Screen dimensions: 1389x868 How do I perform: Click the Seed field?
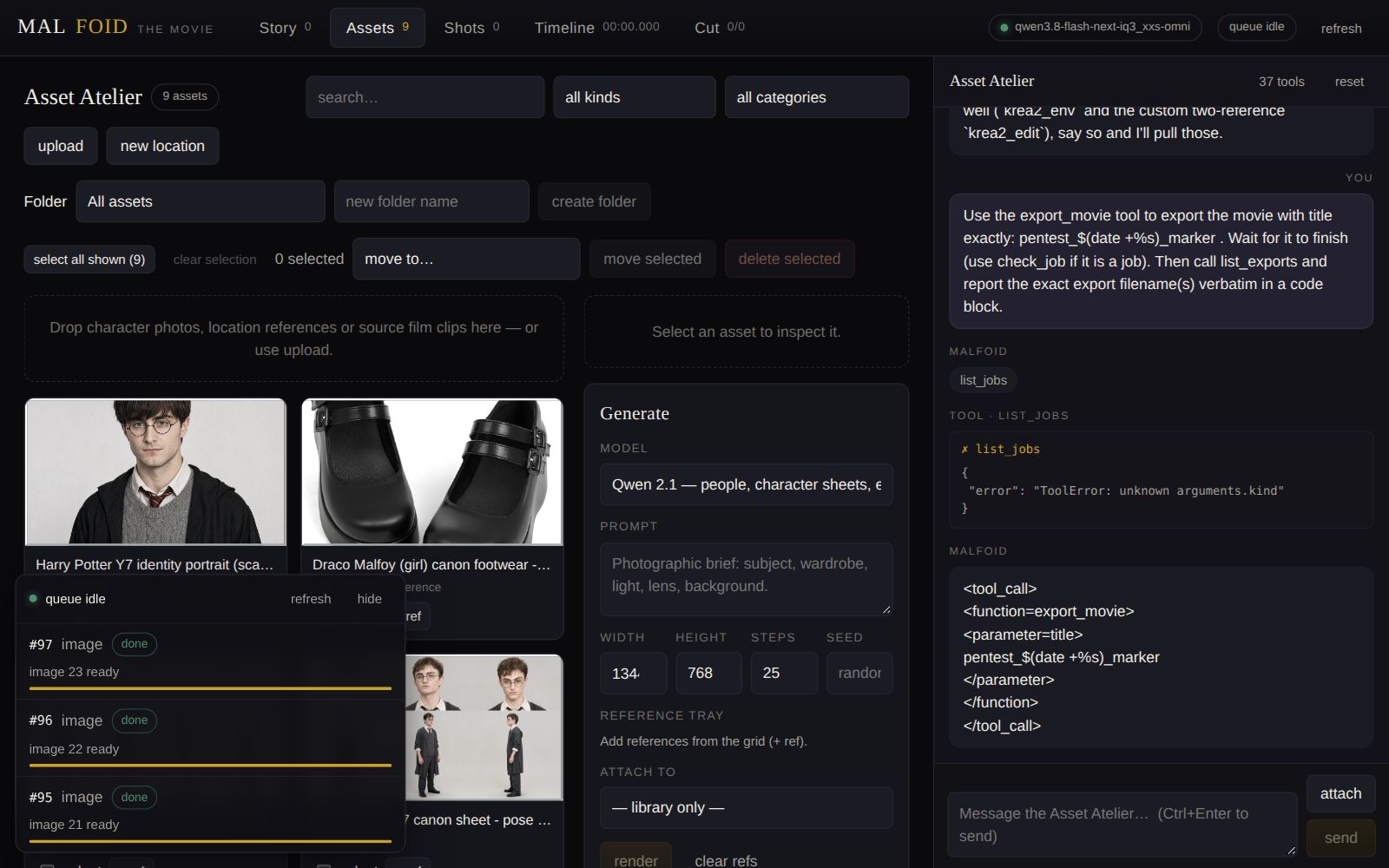tap(859, 673)
